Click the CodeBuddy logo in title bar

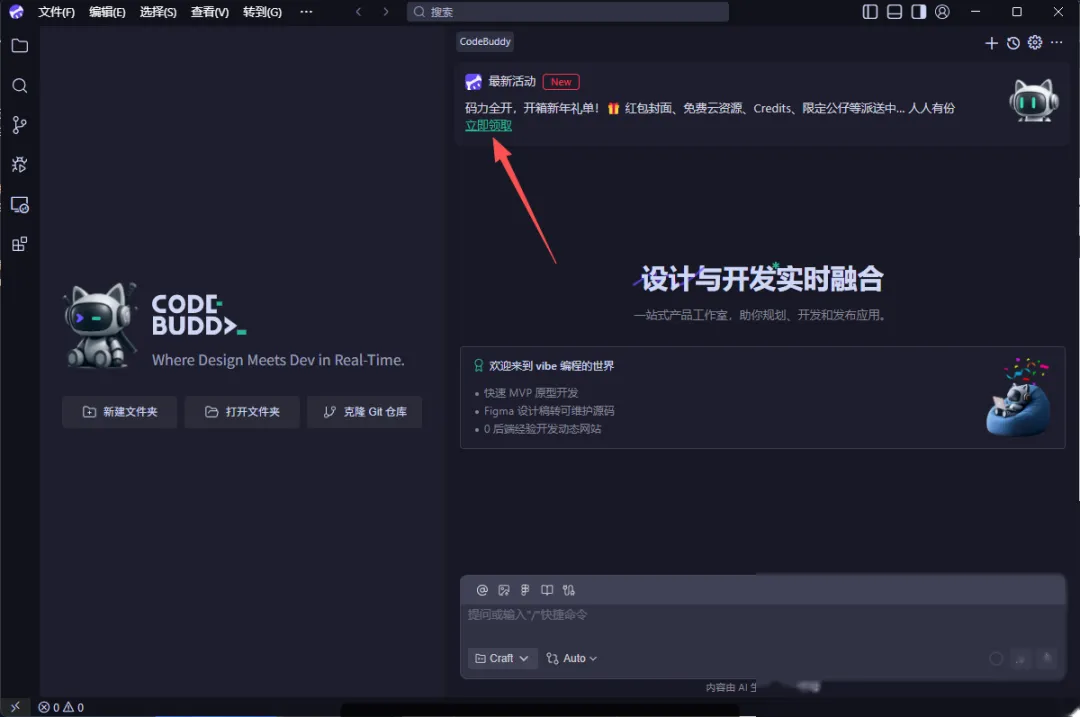click(x=16, y=12)
